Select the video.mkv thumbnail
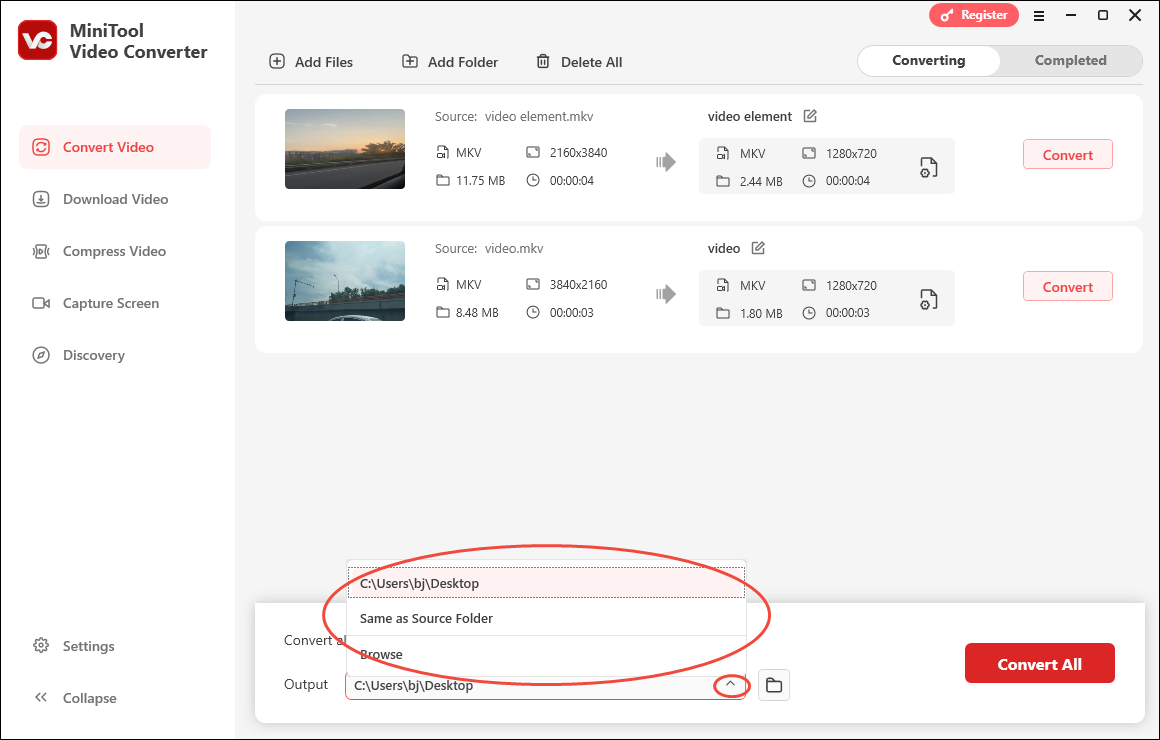The width and height of the screenshot is (1160, 740). [x=345, y=280]
